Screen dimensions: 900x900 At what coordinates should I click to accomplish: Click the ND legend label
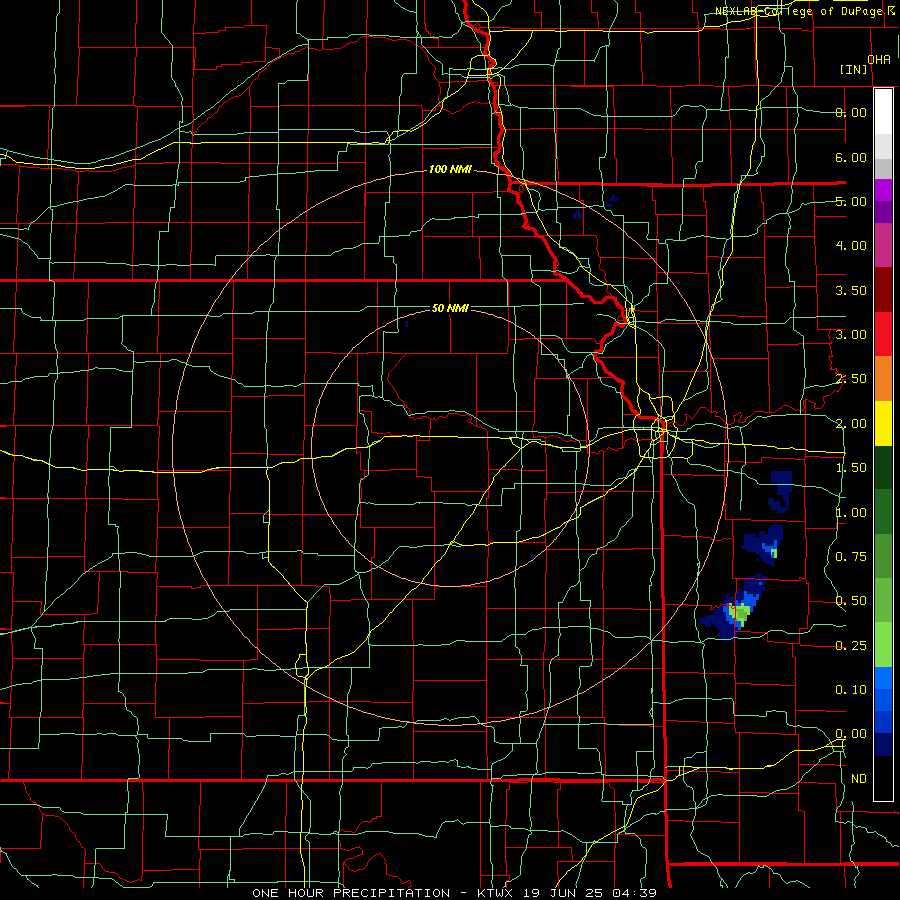(x=859, y=779)
